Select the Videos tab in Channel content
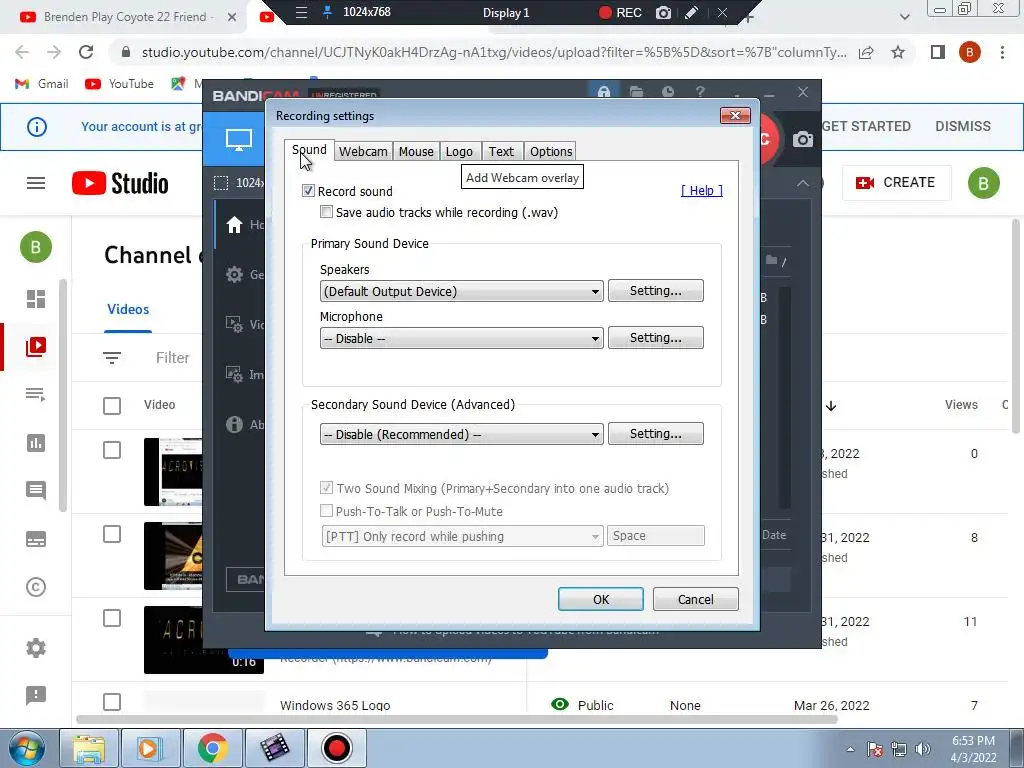Screen dimensions: 1024x768 point(128,310)
